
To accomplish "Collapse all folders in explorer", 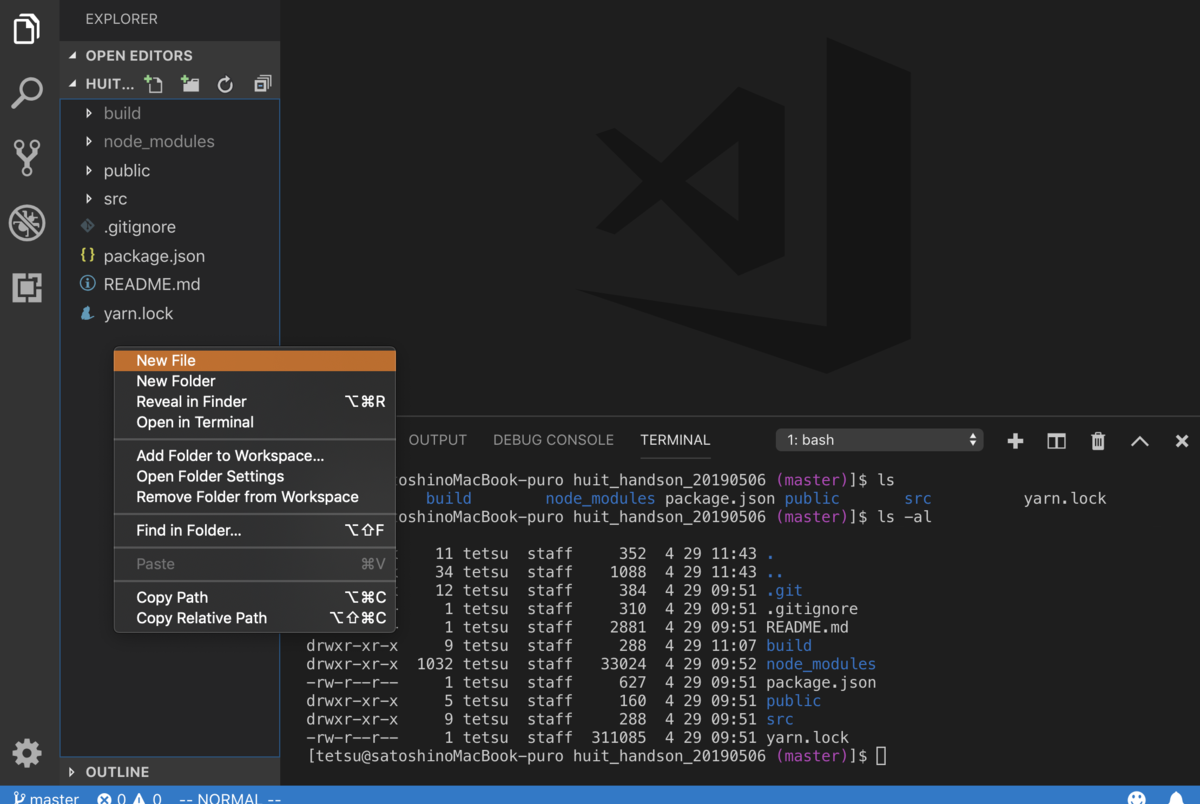I will click(262, 84).
